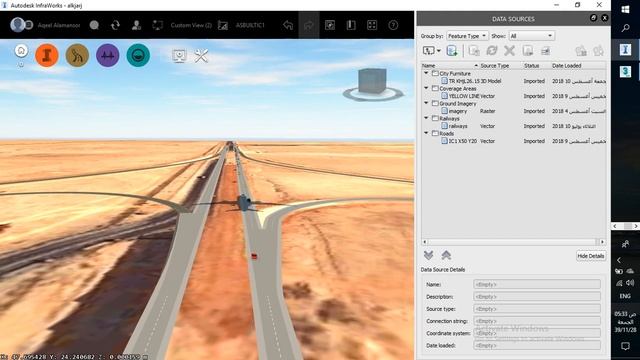Click the undo arrow in top bar
Image resolution: width=640 pixels, height=360 pixels.
tap(288, 25)
